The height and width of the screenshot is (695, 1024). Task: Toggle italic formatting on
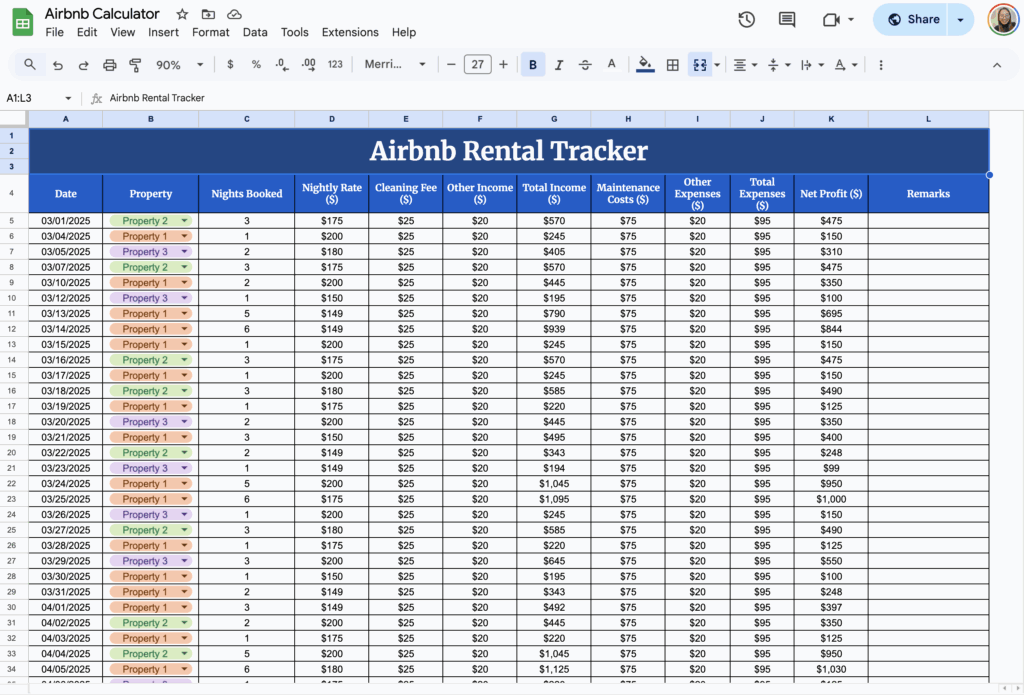pos(558,64)
